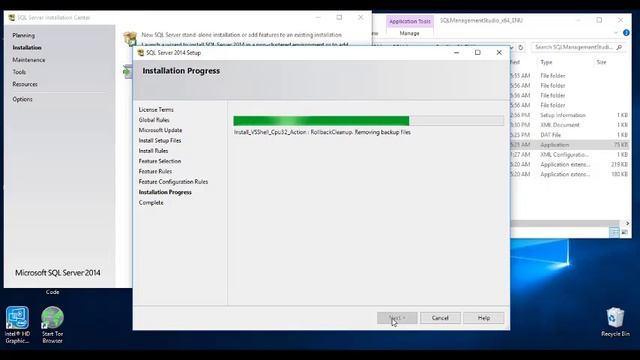Open Start Tor Browser desktop shortcut
640x360 pixels.
coord(52,324)
